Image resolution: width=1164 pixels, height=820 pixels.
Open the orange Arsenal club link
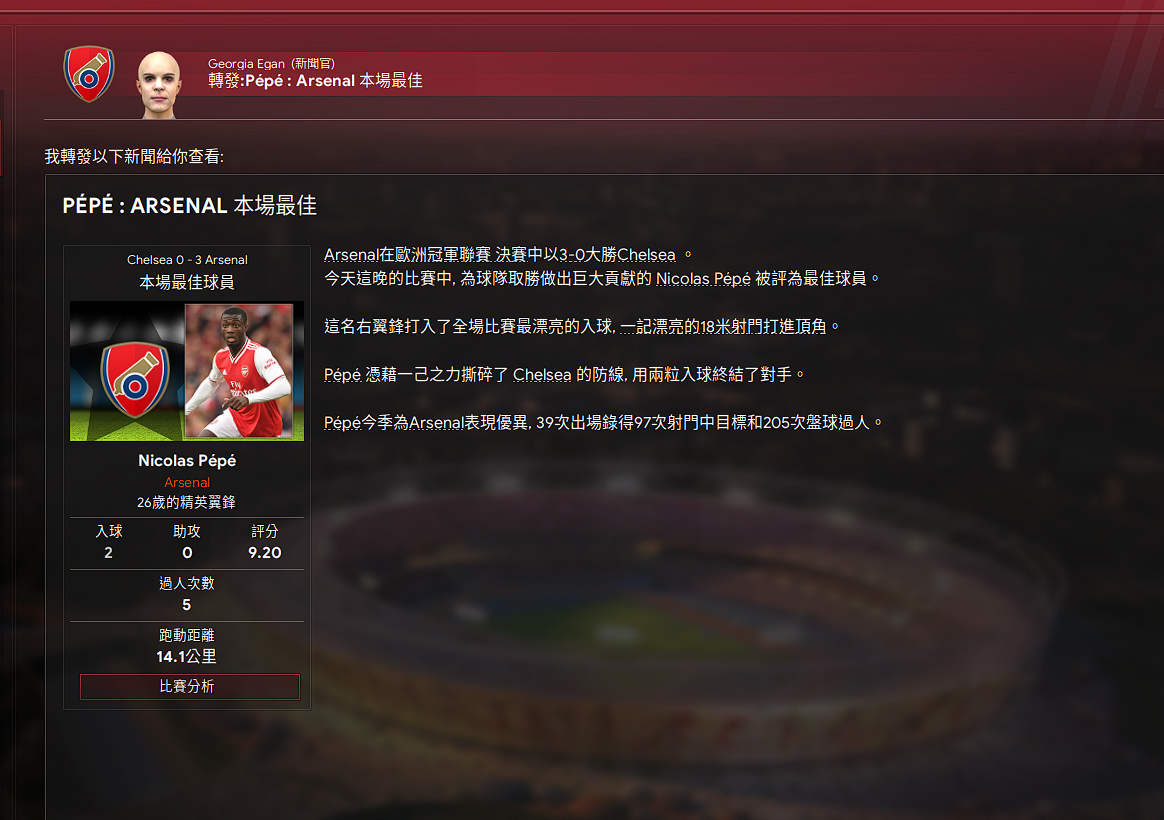coord(187,482)
